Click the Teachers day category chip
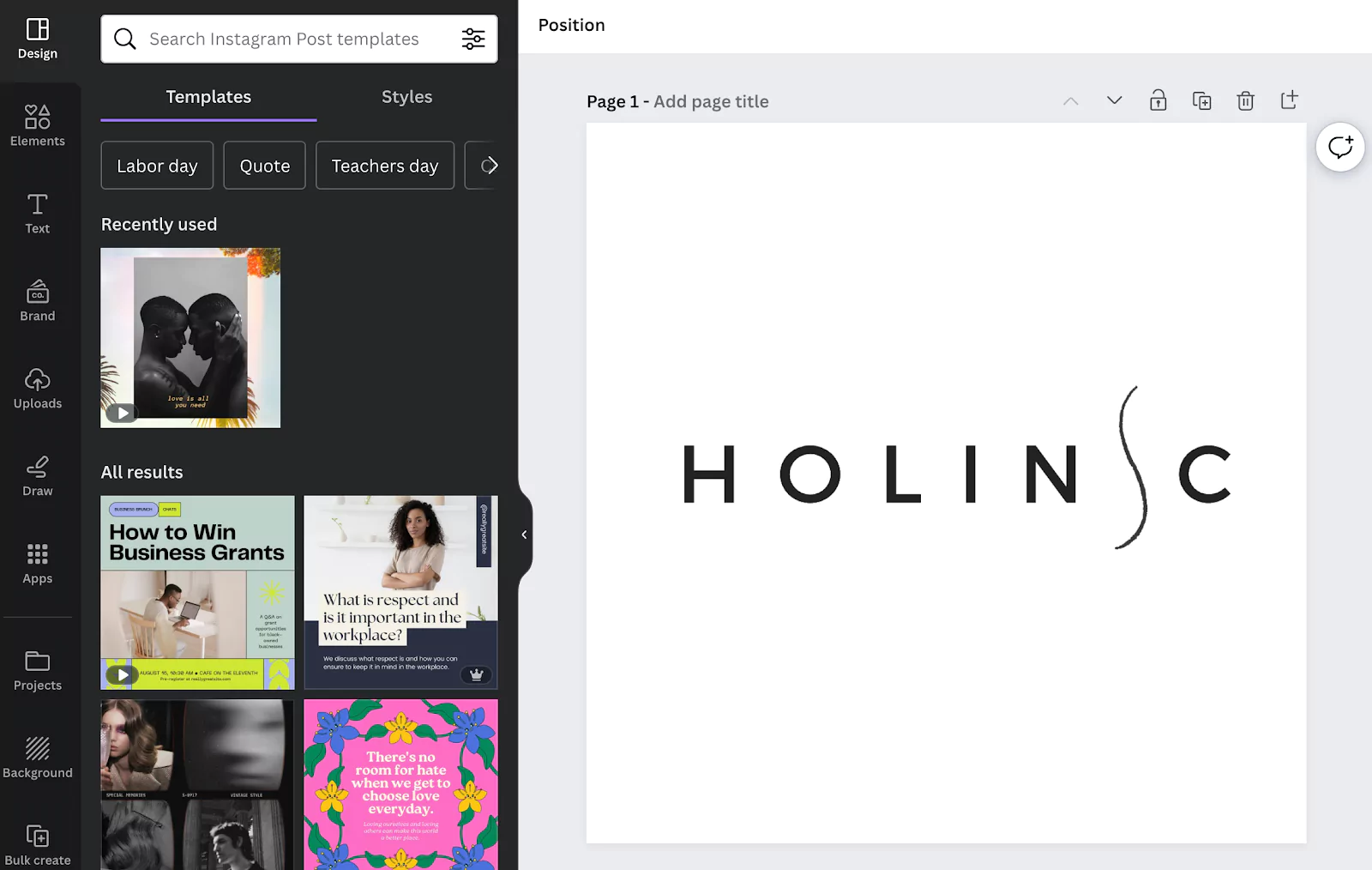Screen dimensions: 1372x870 tap(384, 166)
